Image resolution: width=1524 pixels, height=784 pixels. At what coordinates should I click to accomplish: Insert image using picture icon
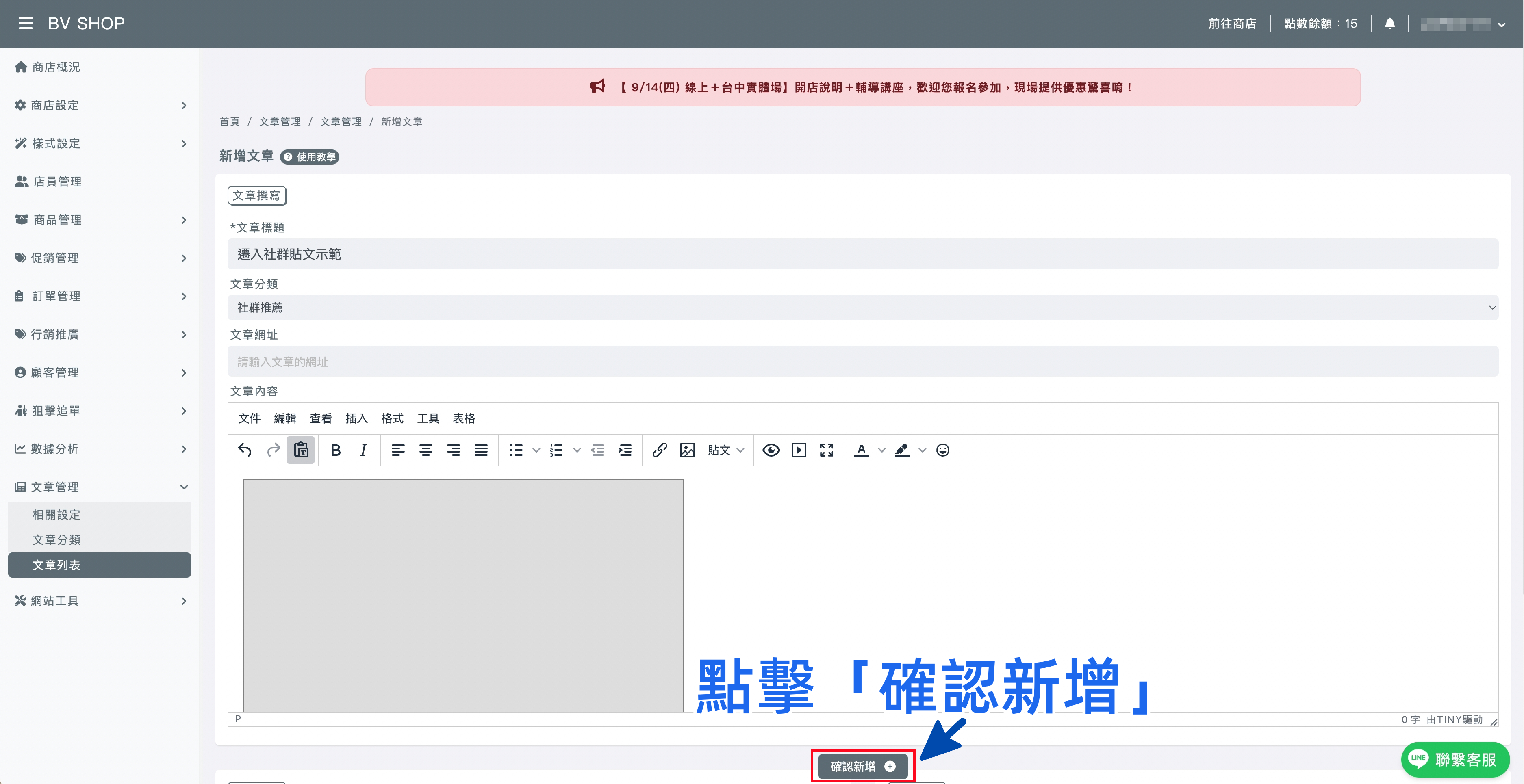[x=688, y=450]
